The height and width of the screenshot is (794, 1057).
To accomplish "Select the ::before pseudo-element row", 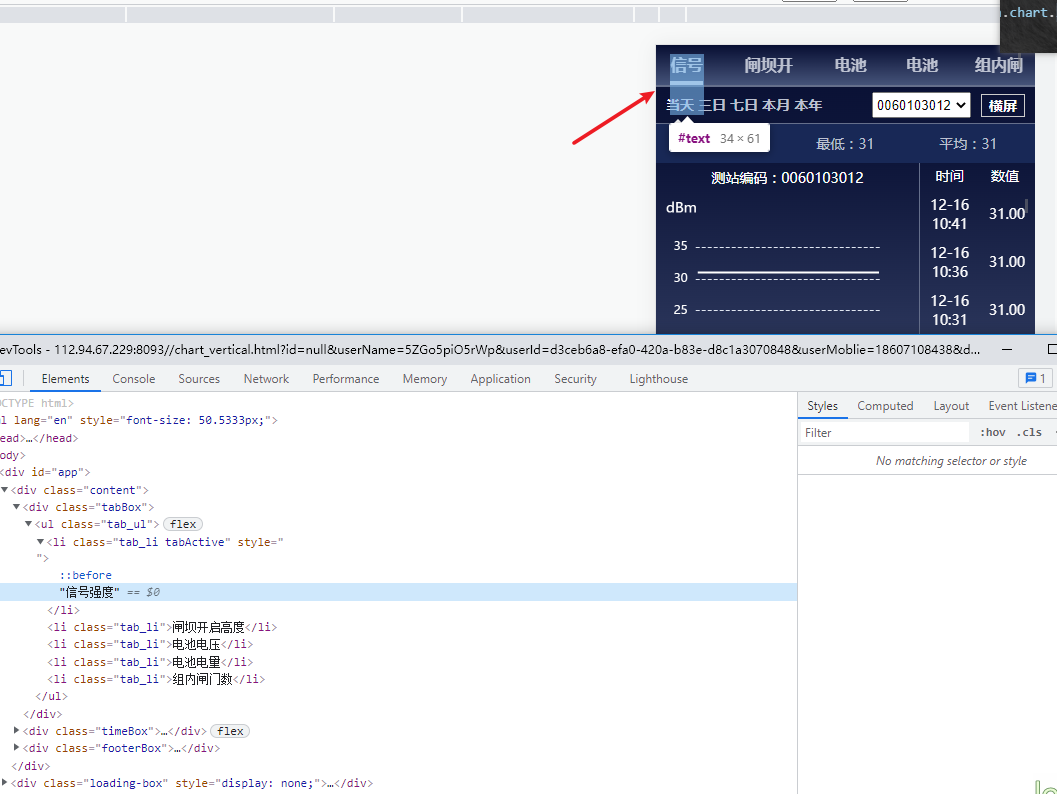I will pos(86,575).
